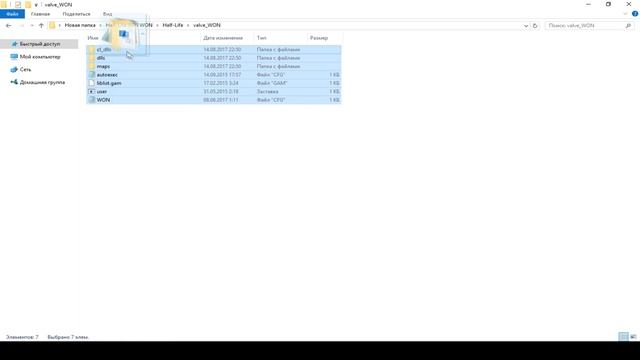Click valve_WON in the address path

click(207, 25)
